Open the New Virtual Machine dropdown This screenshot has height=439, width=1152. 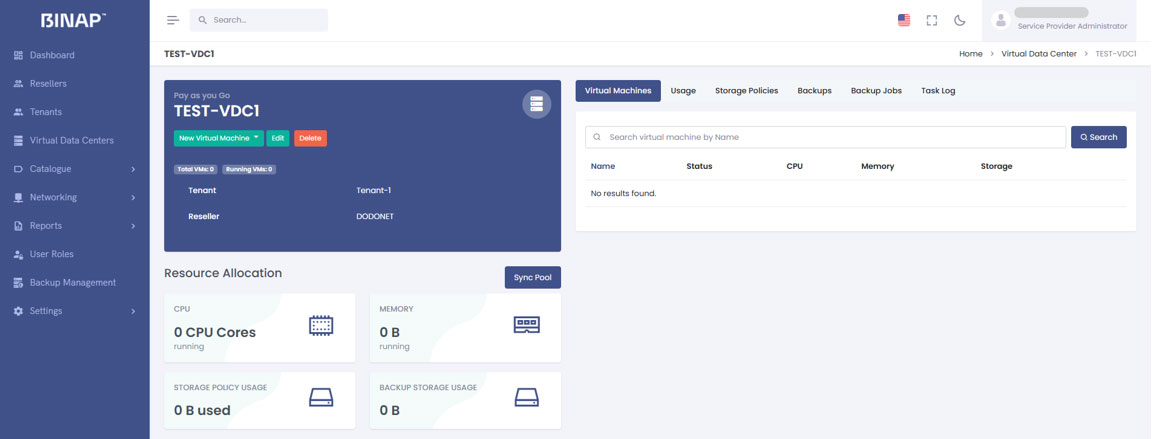coord(219,138)
